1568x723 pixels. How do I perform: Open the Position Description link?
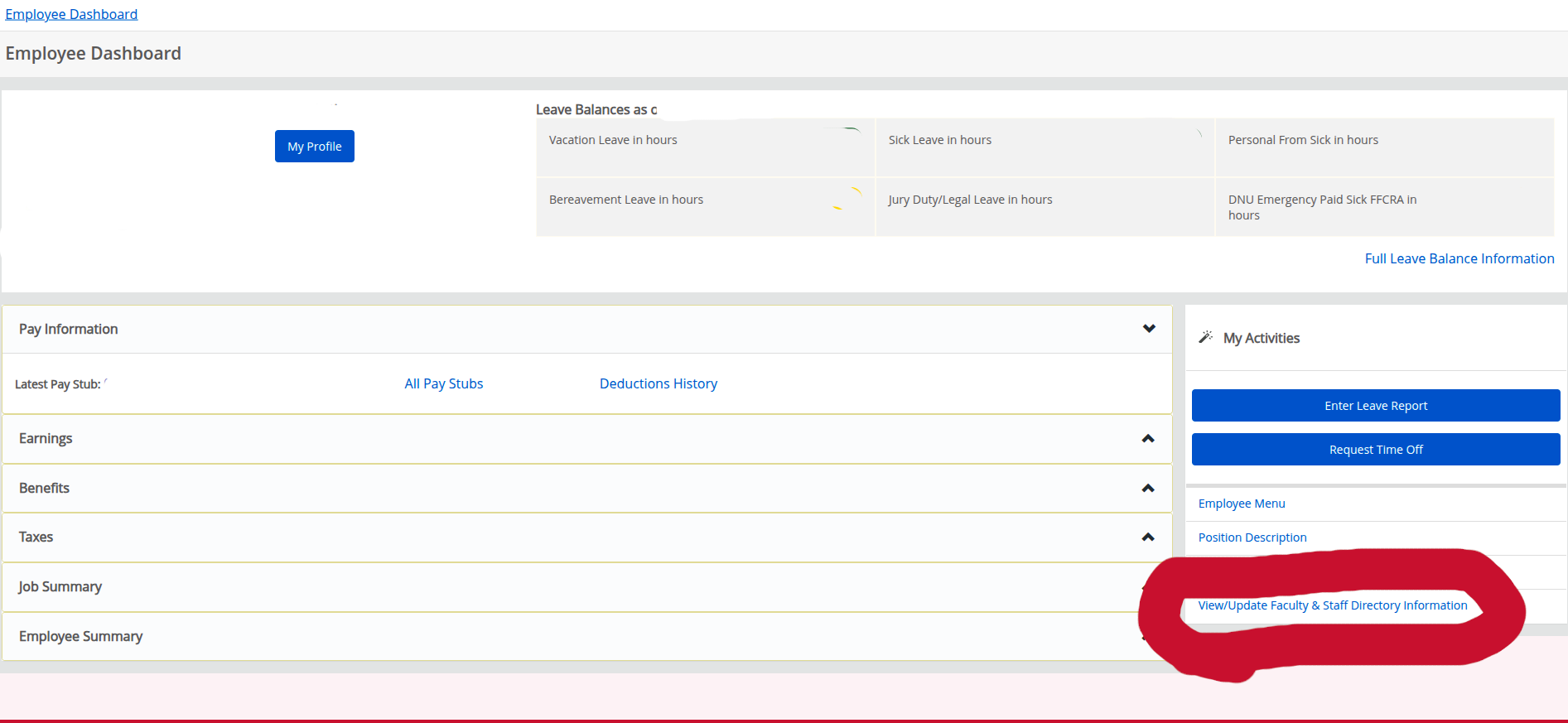[1252, 537]
